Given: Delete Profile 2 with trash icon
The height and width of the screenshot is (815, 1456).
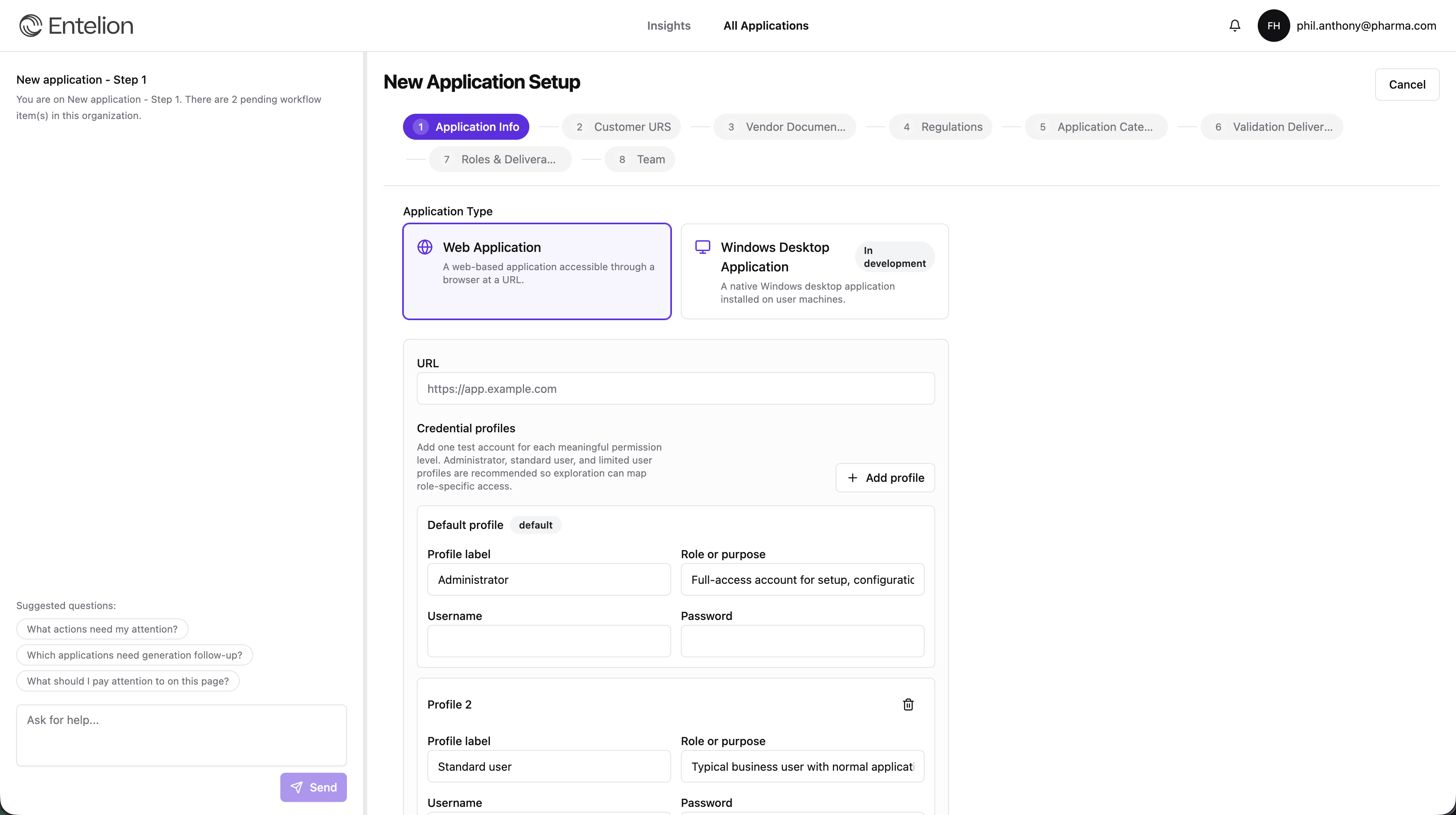Looking at the screenshot, I should tap(908, 704).
